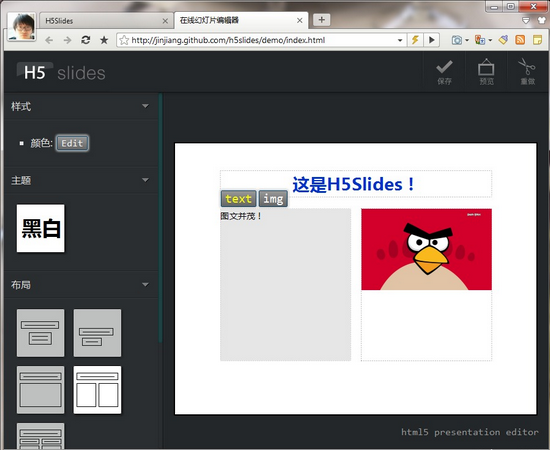Collapse the 主题 theme section
The width and height of the screenshot is (550, 450).
(x=145, y=180)
